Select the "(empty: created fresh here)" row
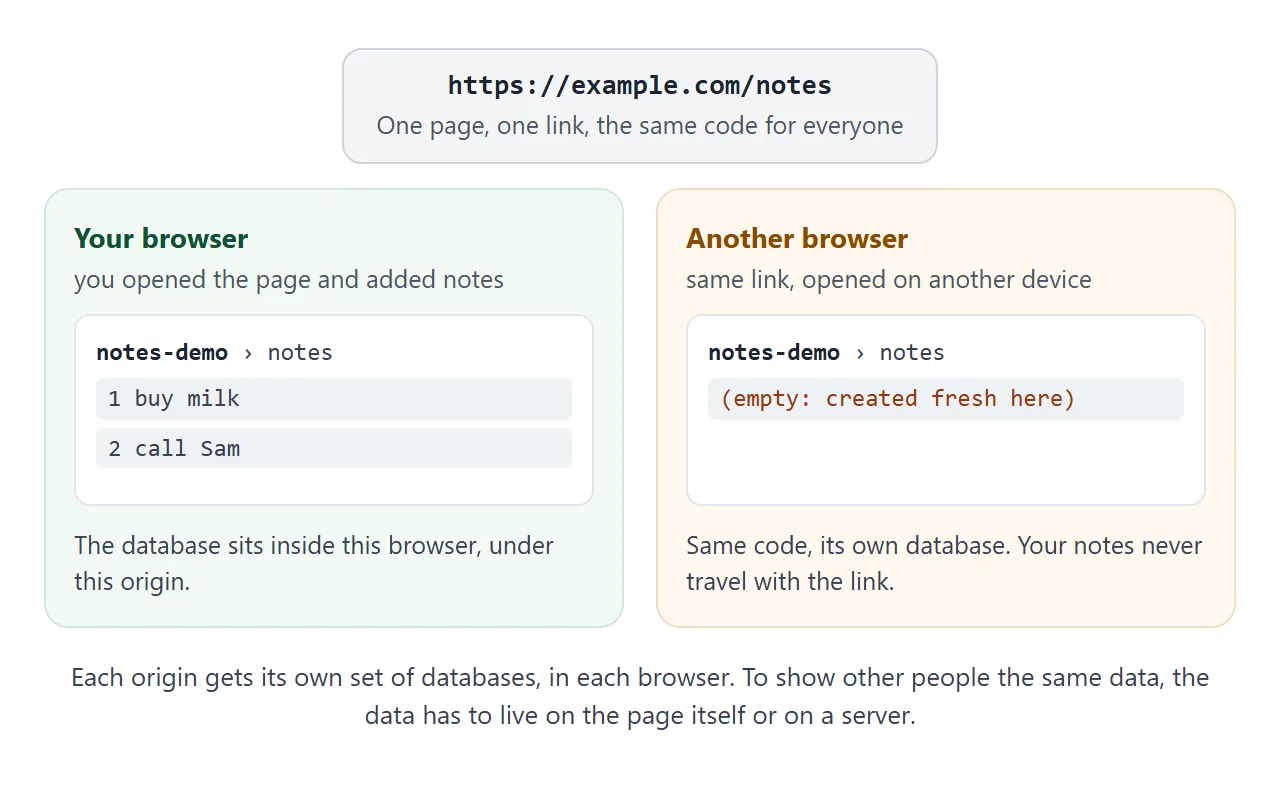The height and width of the screenshot is (786, 1280). tap(946, 399)
